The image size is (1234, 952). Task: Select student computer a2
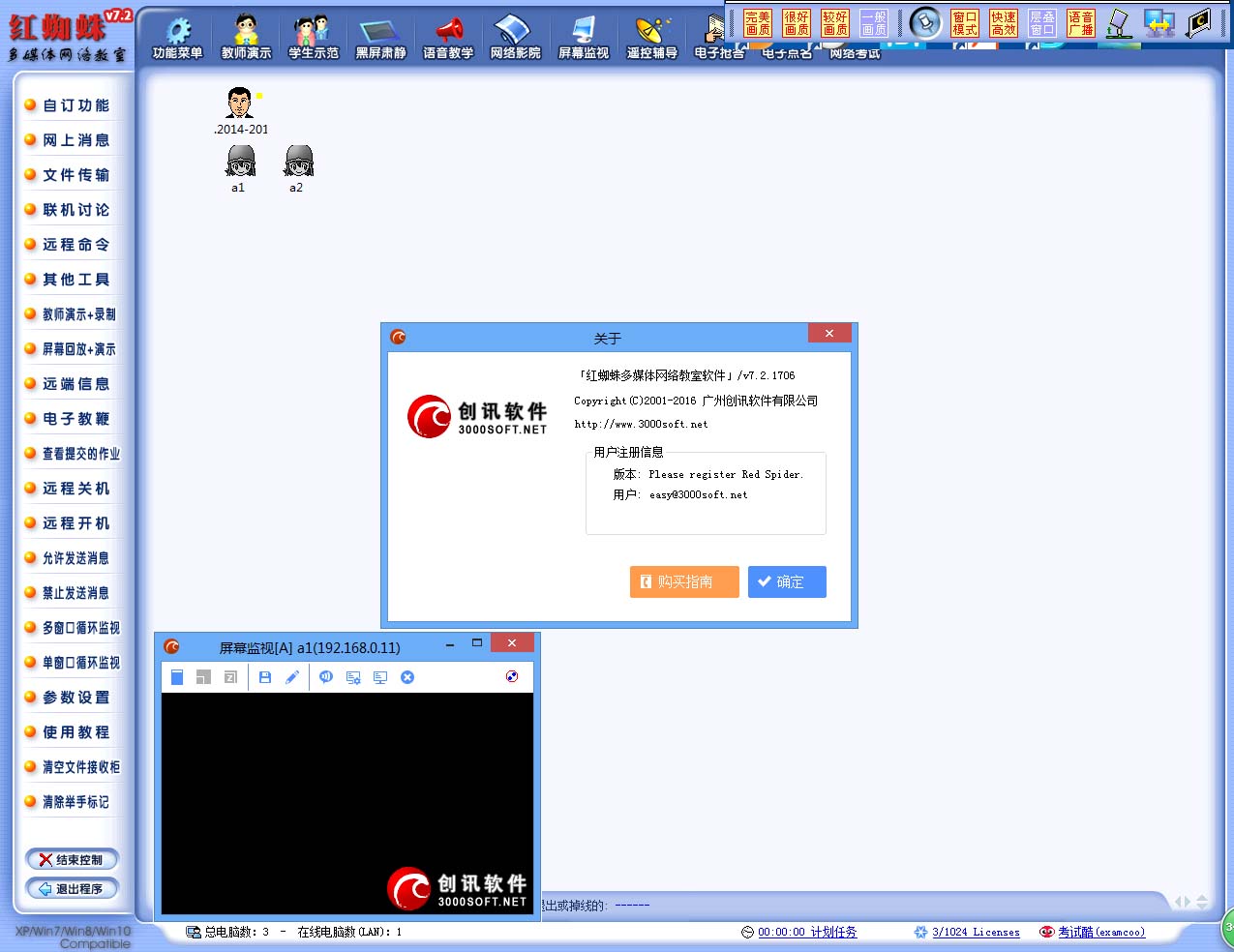tap(298, 166)
